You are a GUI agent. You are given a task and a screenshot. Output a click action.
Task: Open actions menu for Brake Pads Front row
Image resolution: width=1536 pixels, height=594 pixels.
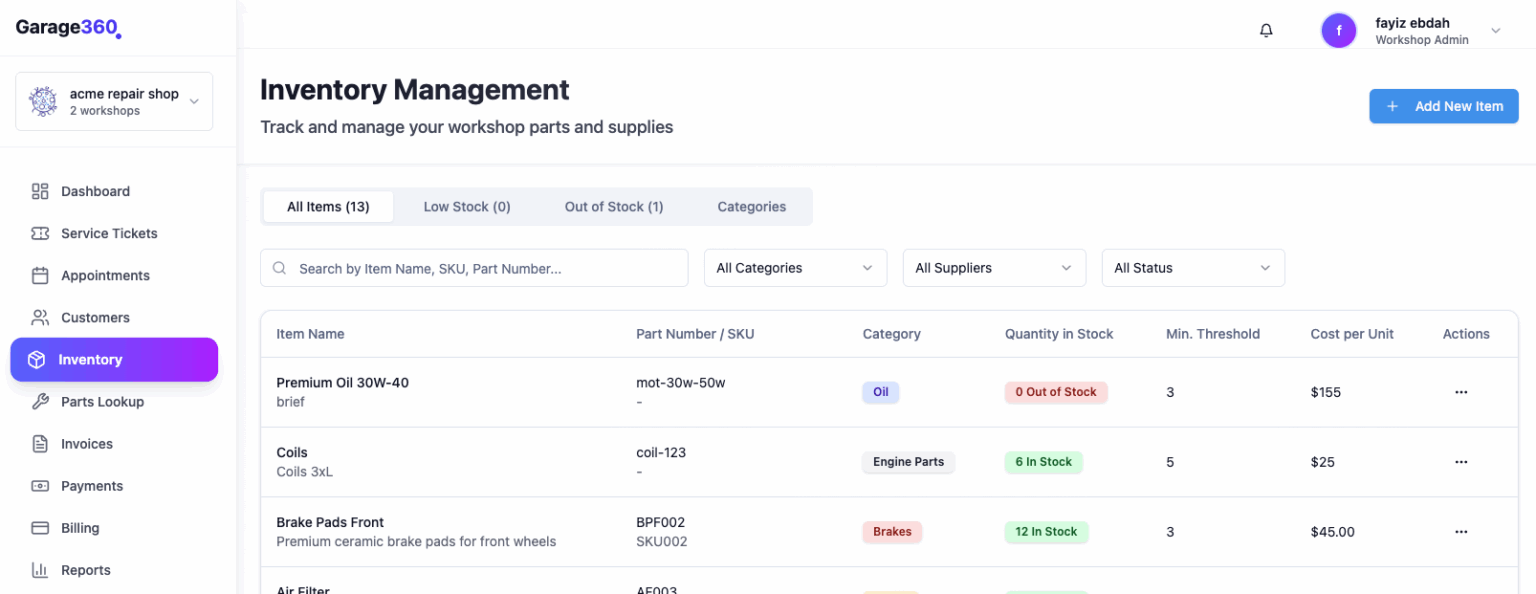pyautogui.click(x=1461, y=531)
